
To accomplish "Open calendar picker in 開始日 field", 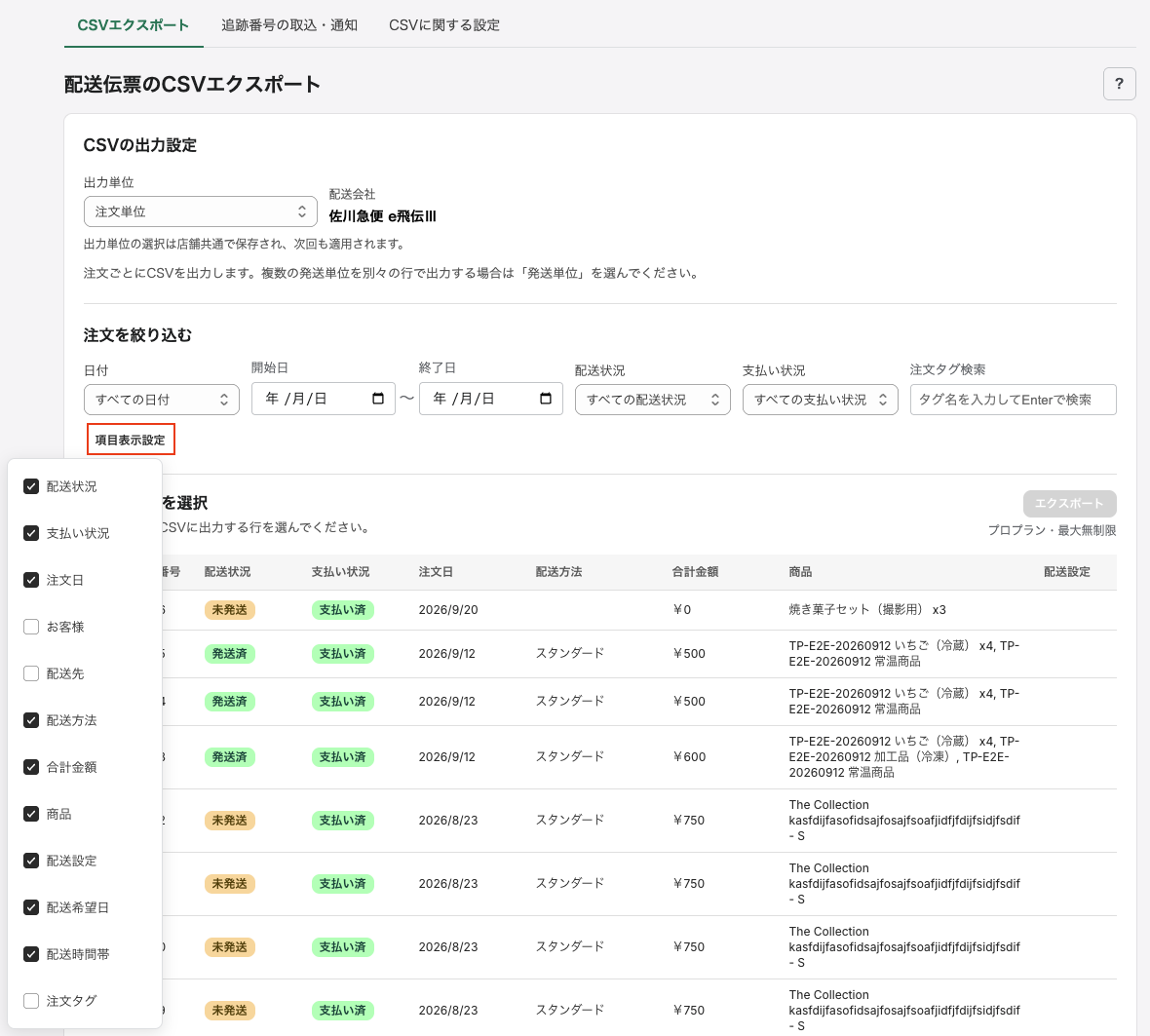I will pyautogui.click(x=378, y=399).
